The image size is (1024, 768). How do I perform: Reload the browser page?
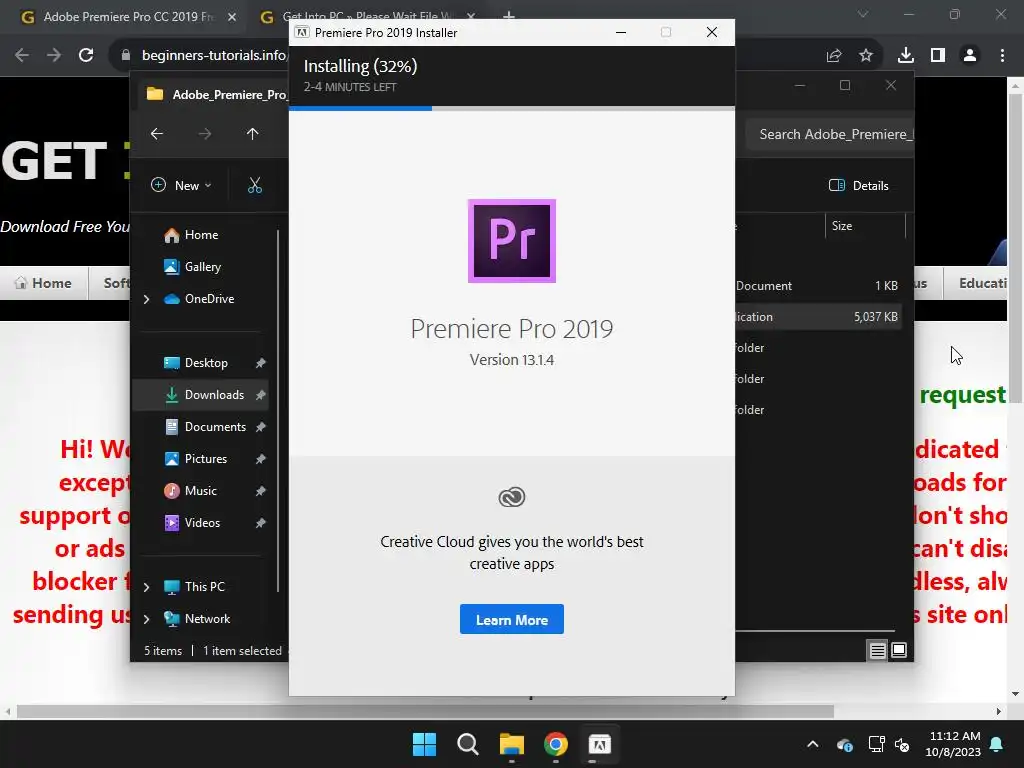(x=86, y=56)
